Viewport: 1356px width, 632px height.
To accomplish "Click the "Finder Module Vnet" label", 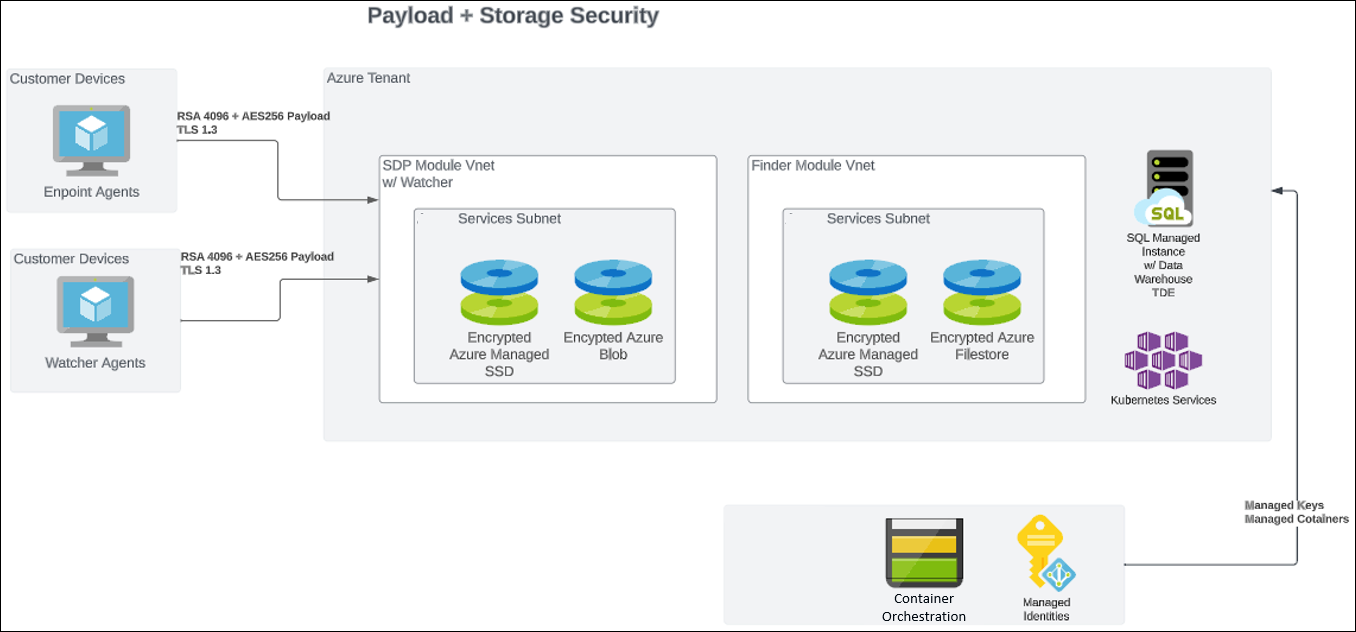I will point(813,165).
